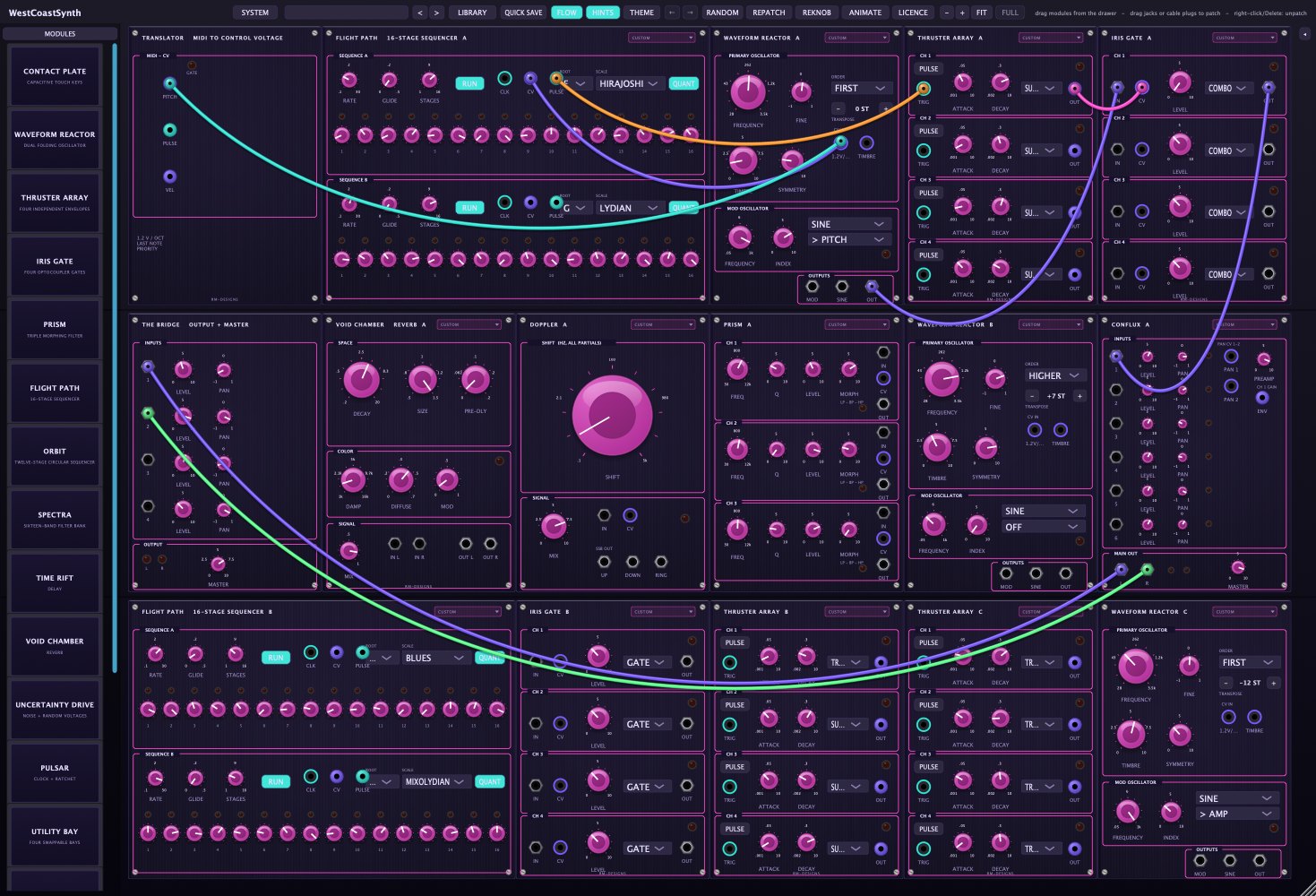This screenshot has width=1316, height=896.
Task: Toggle the FLOW button in toolbar
Action: click(567, 13)
